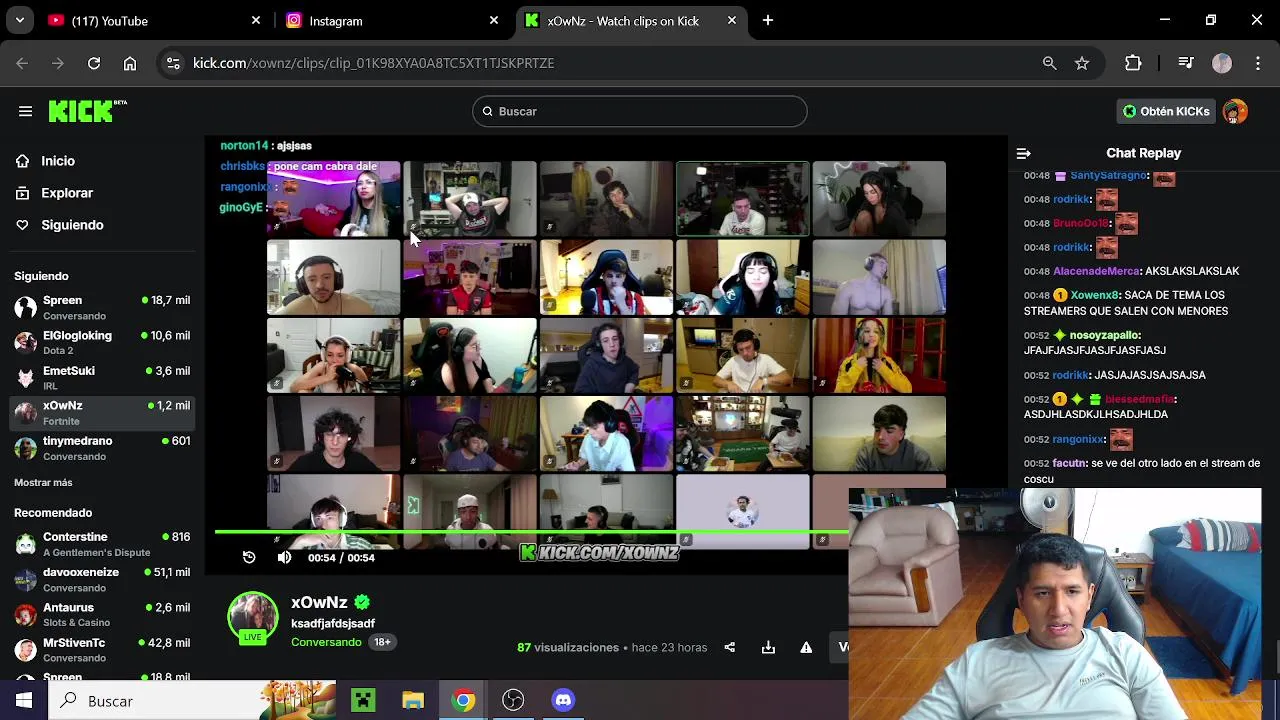Open the Kick hamburger menu
1280x720 pixels.
click(25, 111)
